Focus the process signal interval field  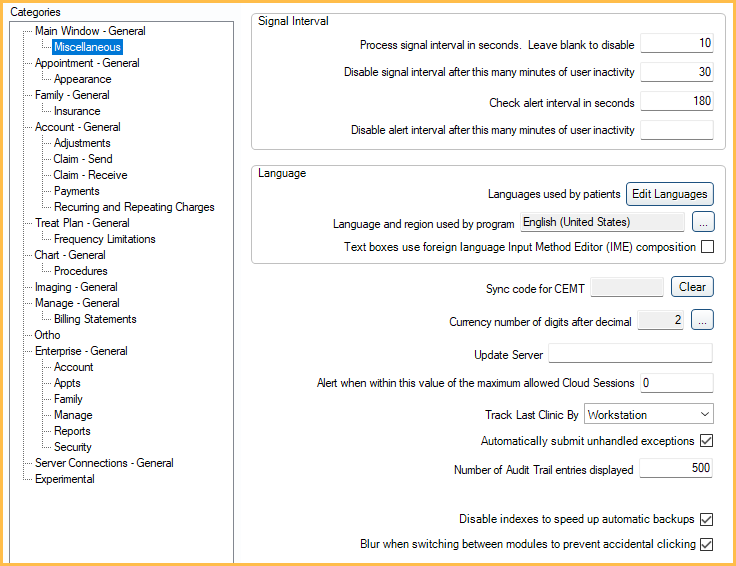(x=676, y=44)
